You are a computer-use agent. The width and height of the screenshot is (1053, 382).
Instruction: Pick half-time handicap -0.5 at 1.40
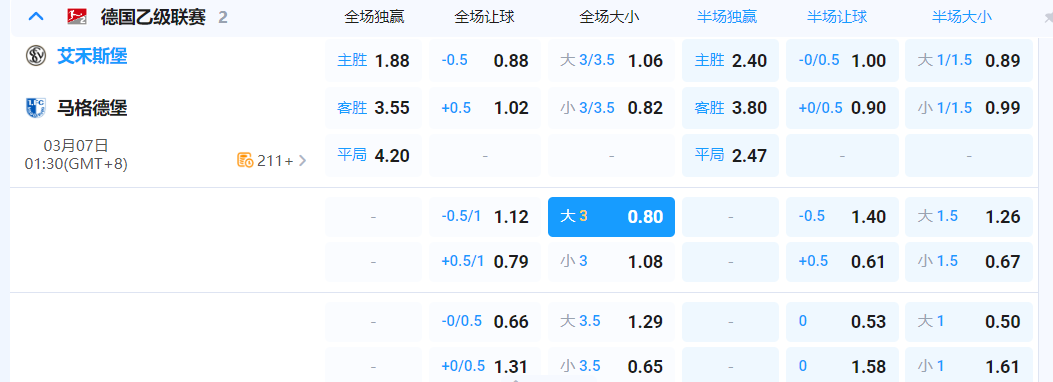pyautogui.click(x=842, y=217)
